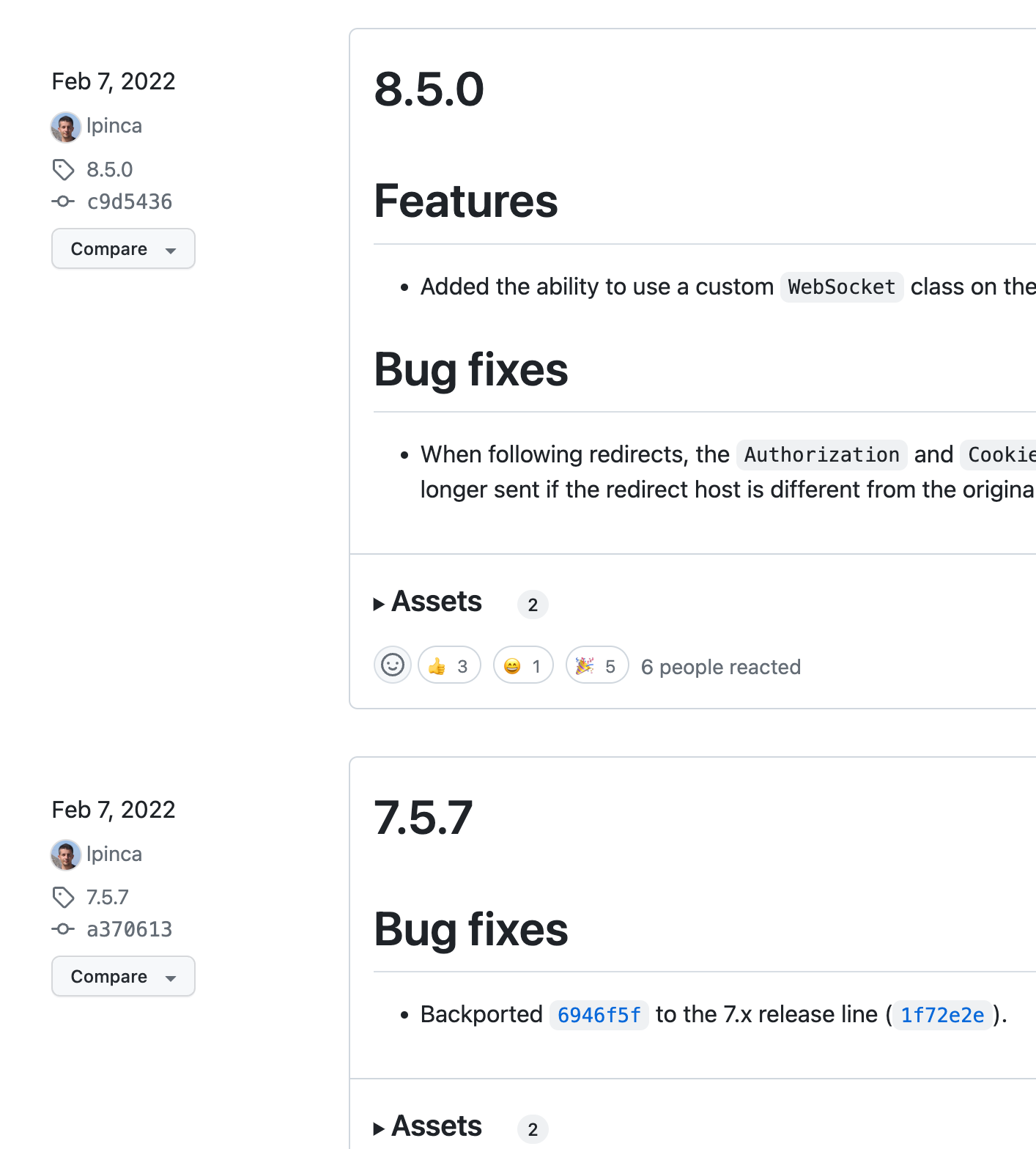Open Compare dropdown for release 7.5.7
Image resolution: width=1036 pixels, height=1149 pixels.
point(123,976)
